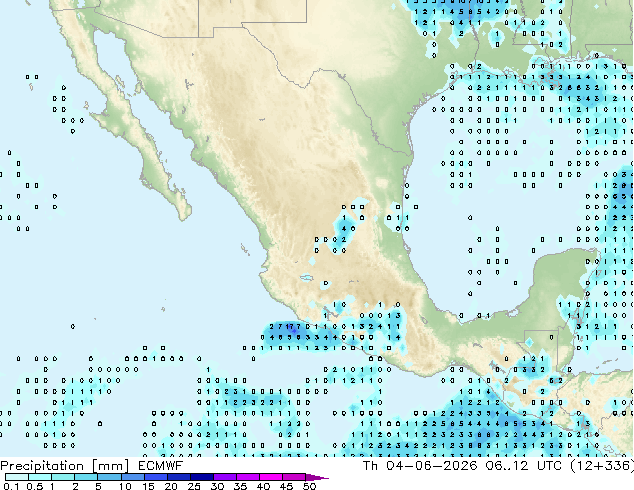Click the legend value '0.5'

tap(35, 486)
